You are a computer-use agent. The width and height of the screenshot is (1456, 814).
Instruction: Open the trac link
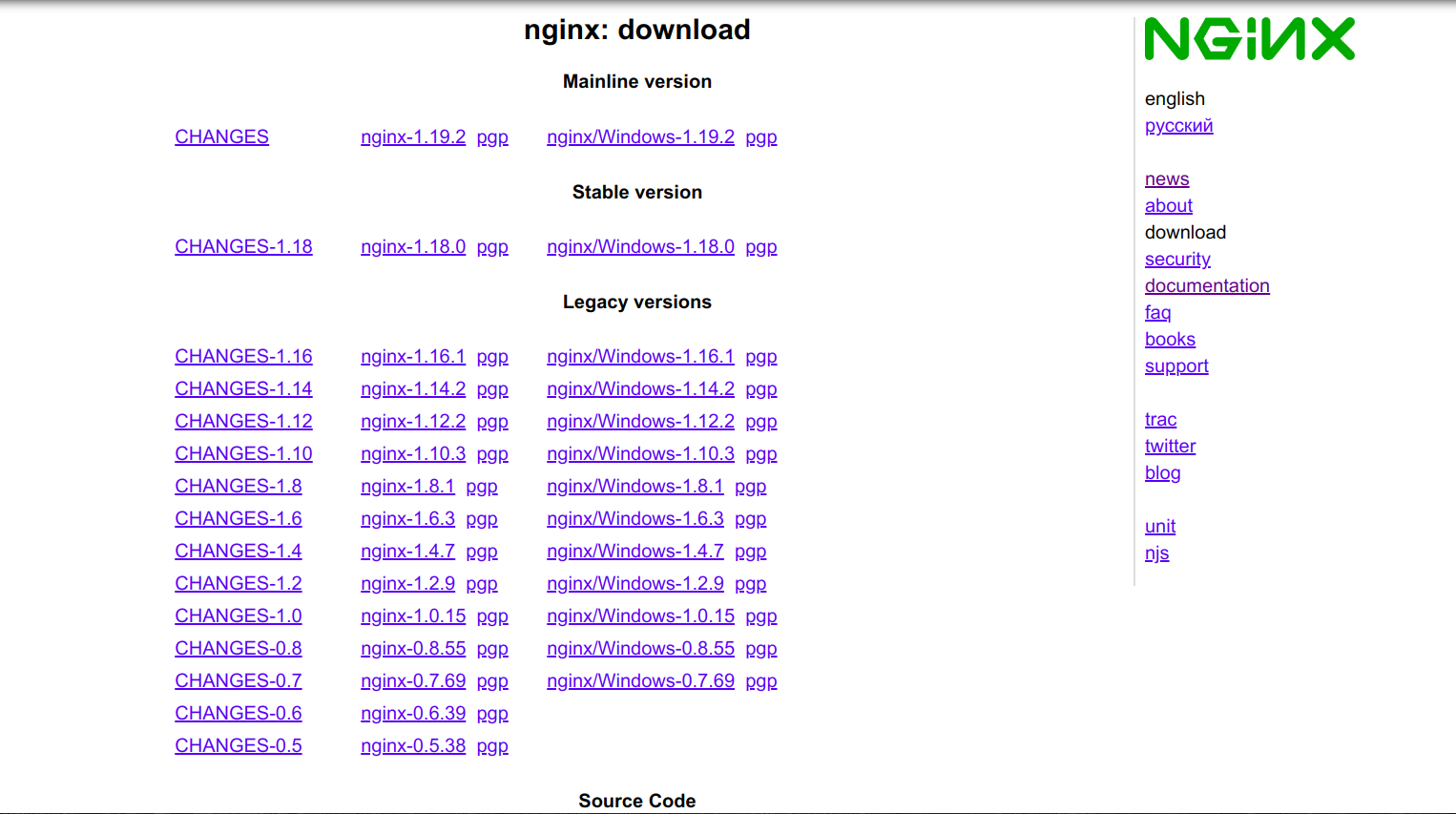(x=1160, y=419)
